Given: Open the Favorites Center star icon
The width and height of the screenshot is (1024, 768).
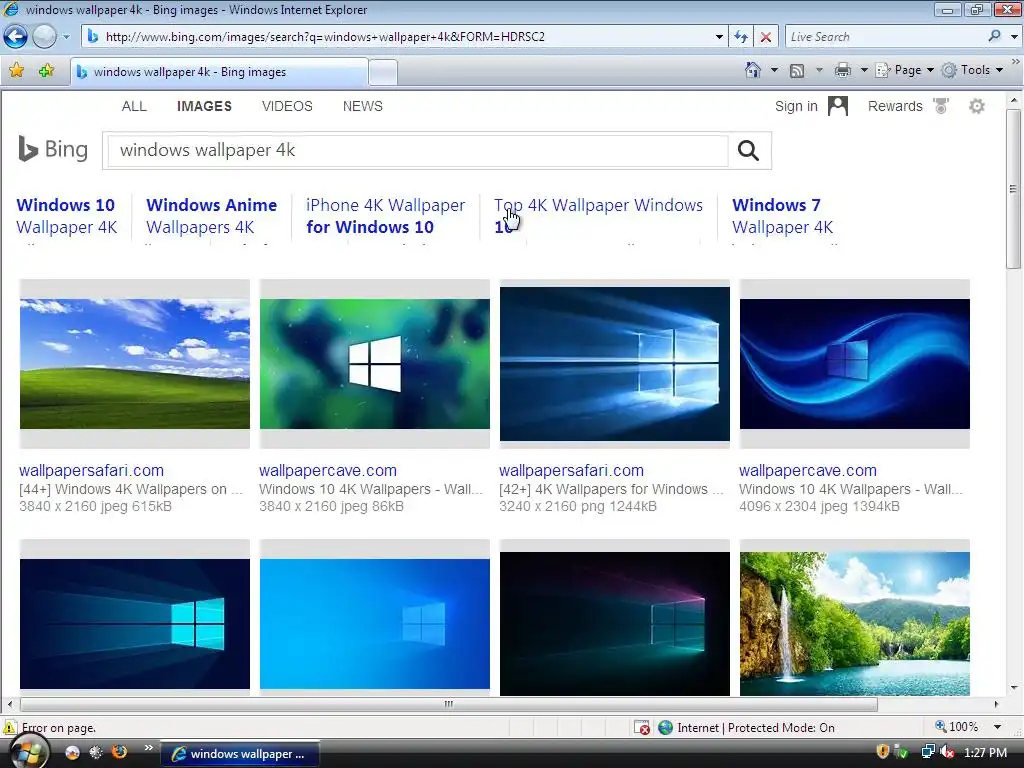Looking at the screenshot, I should [x=17, y=71].
